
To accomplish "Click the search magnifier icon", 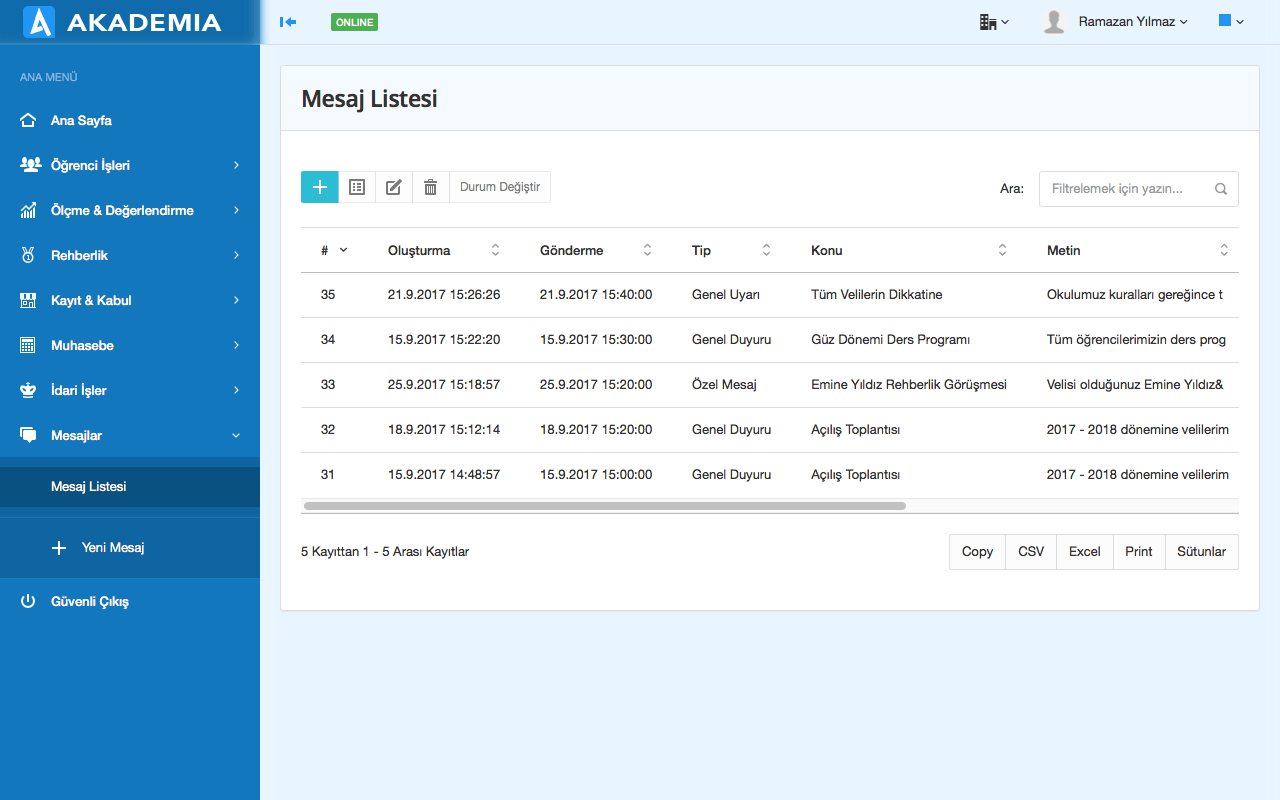I will (1221, 189).
